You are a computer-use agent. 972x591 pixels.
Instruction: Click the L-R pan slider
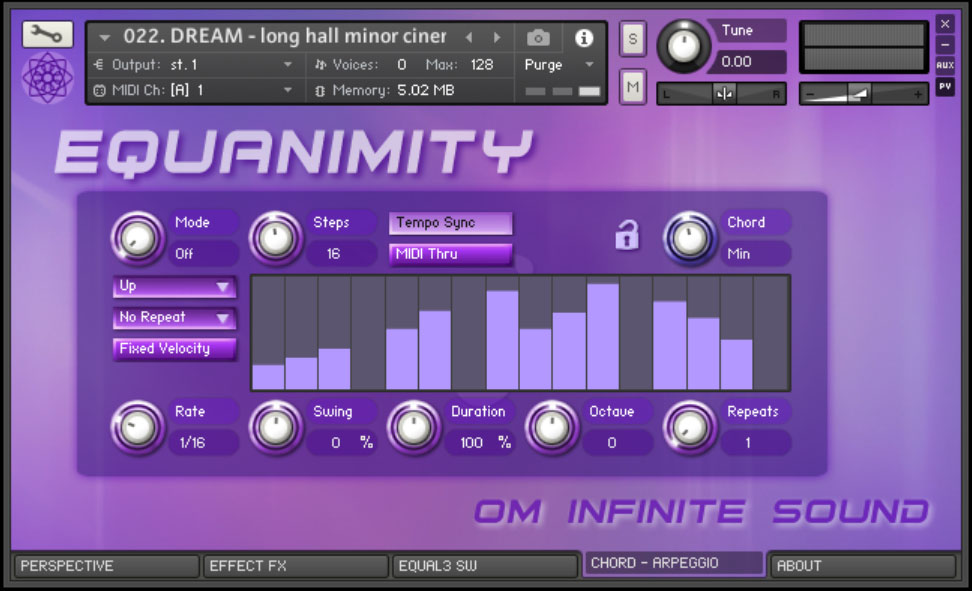722,94
